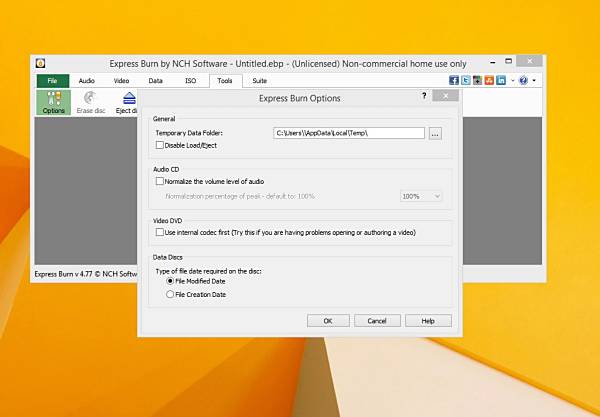Click the StumbleUpon share icon
This screenshot has width=600, height=417.
click(x=489, y=80)
